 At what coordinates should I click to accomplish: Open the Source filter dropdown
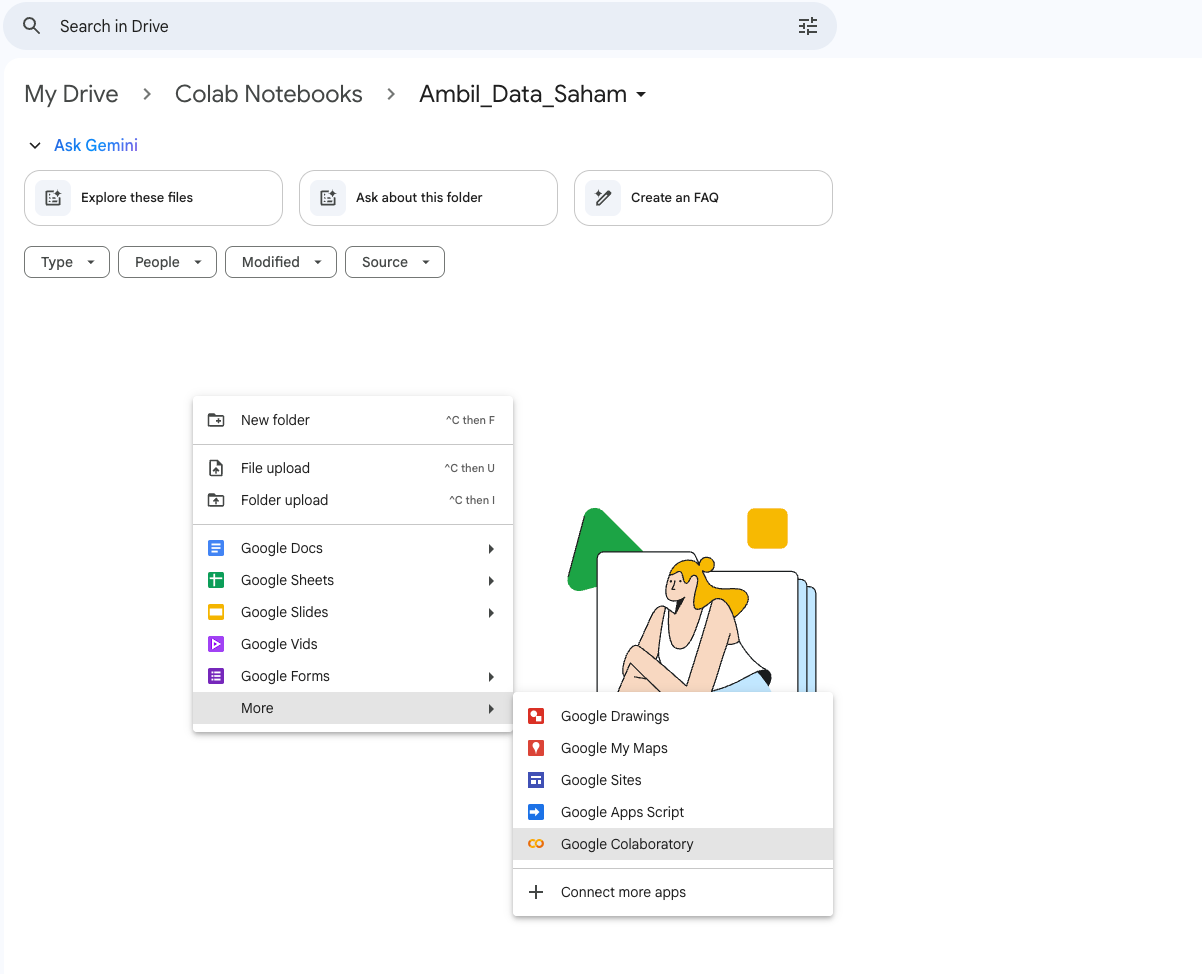click(x=395, y=262)
